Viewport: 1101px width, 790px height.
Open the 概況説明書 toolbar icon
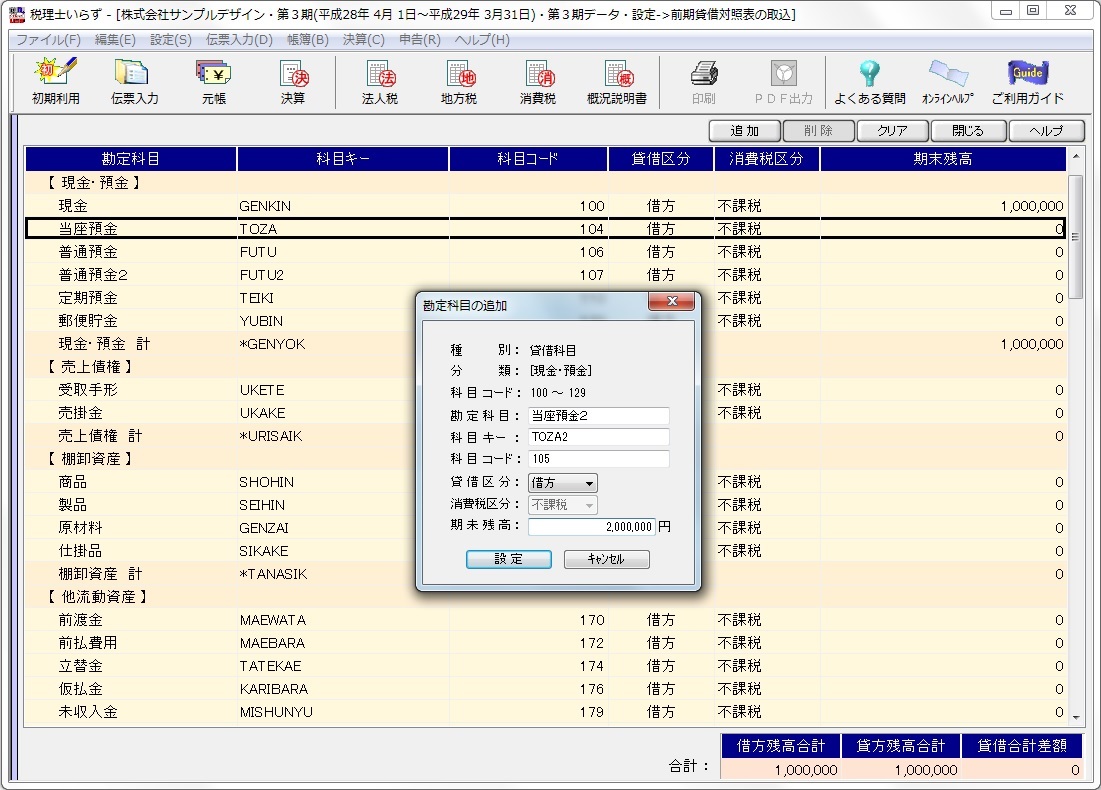click(617, 82)
